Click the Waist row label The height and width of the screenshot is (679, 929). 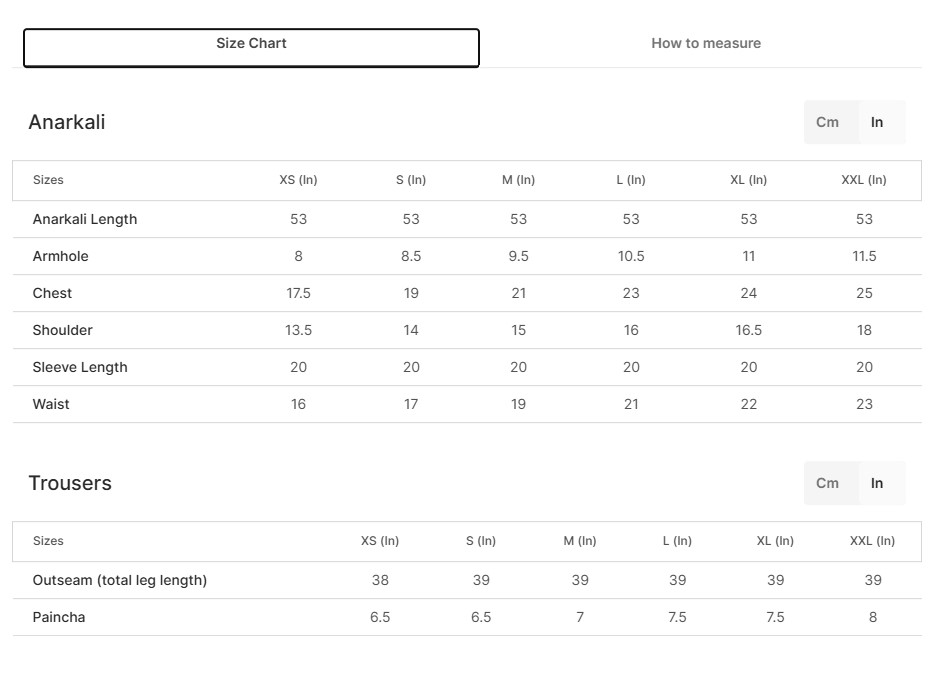[x=51, y=404]
